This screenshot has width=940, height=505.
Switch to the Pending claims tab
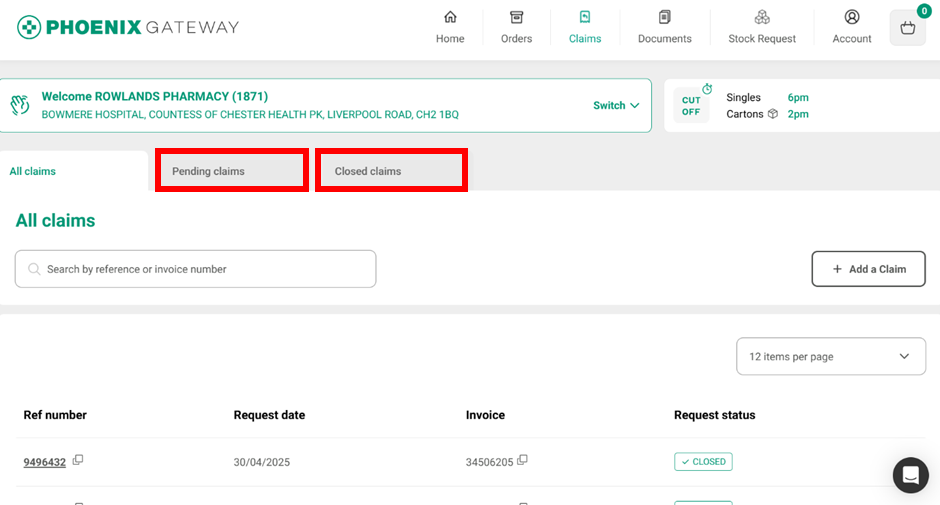pos(231,171)
